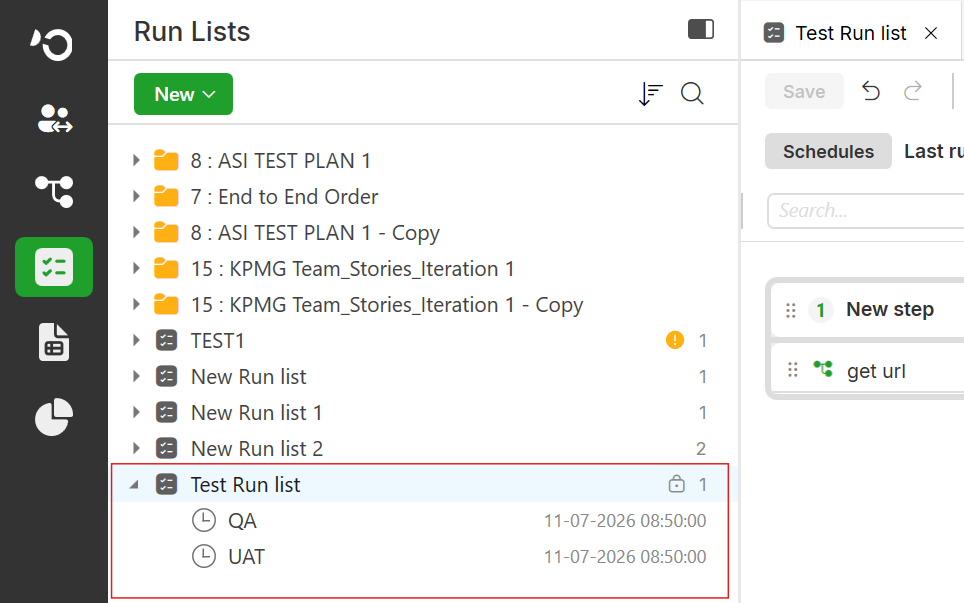964x603 pixels.
Task: Select the get url flow item
Action: pos(867,369)
